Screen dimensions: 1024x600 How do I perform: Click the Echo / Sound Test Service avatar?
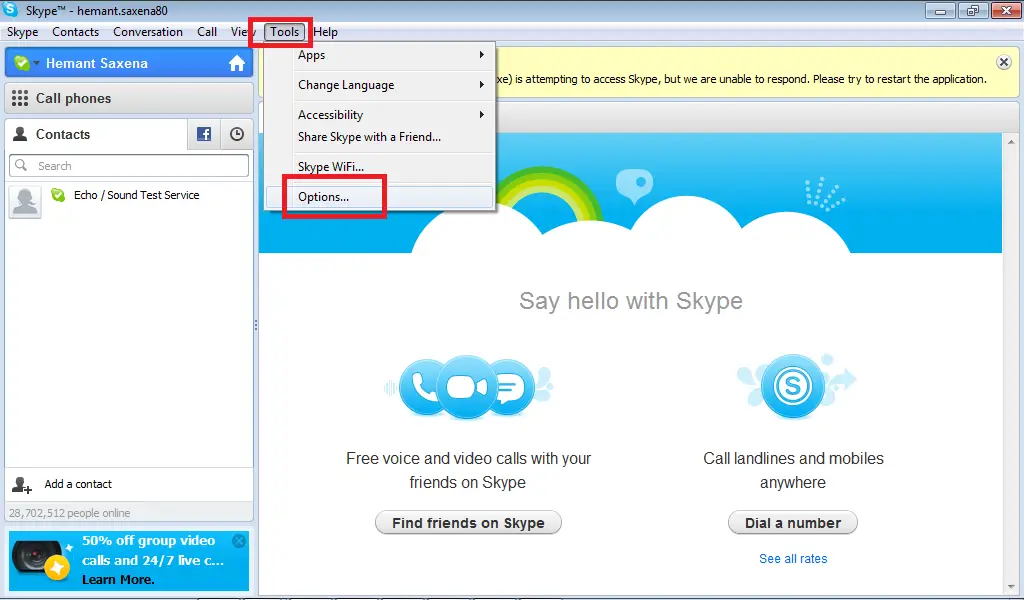[25, 202]
